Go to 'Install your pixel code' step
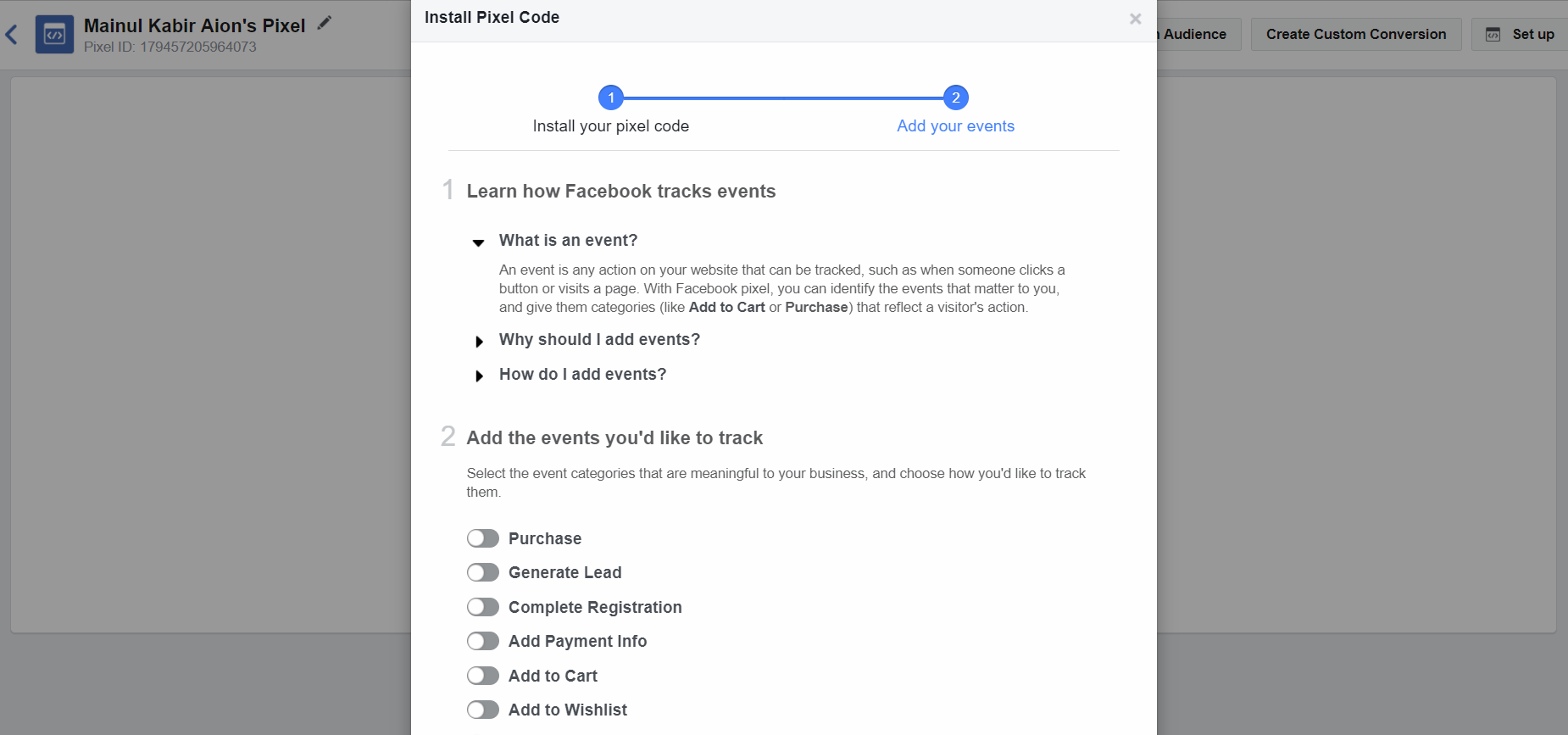1568x735 pixels. pos(611,125)
